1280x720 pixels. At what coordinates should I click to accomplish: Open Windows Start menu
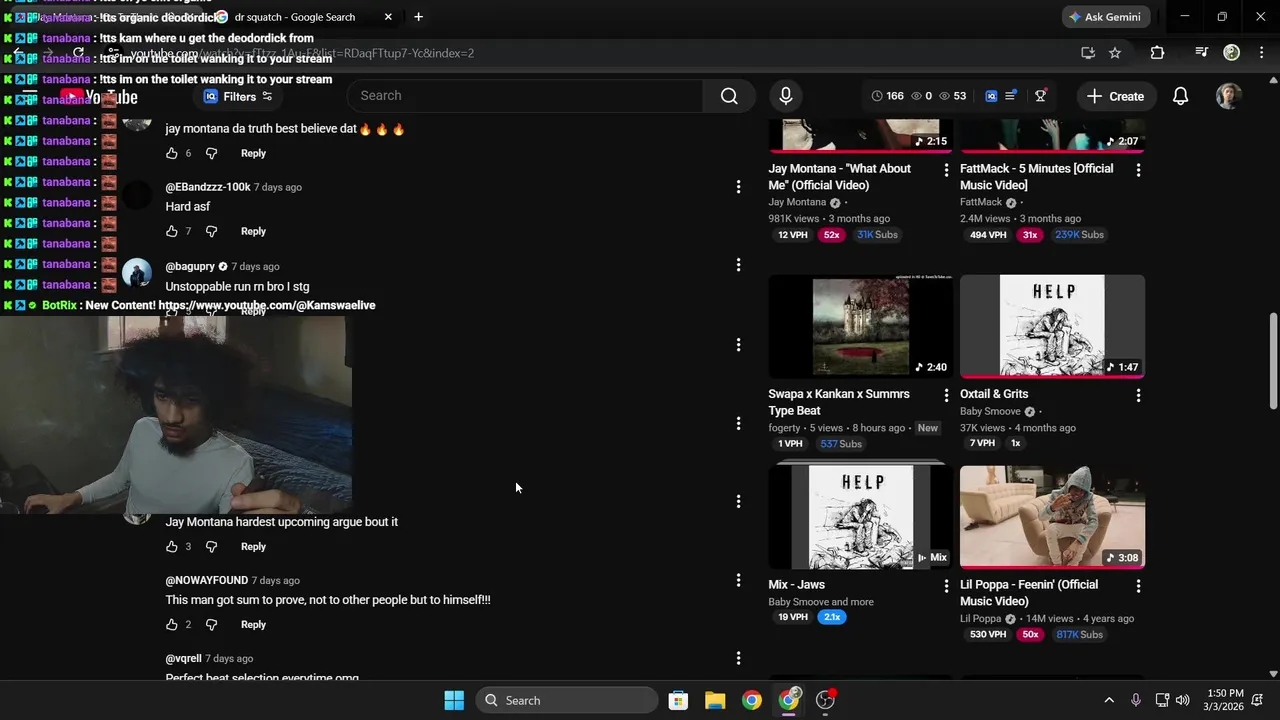pos(454,700)
